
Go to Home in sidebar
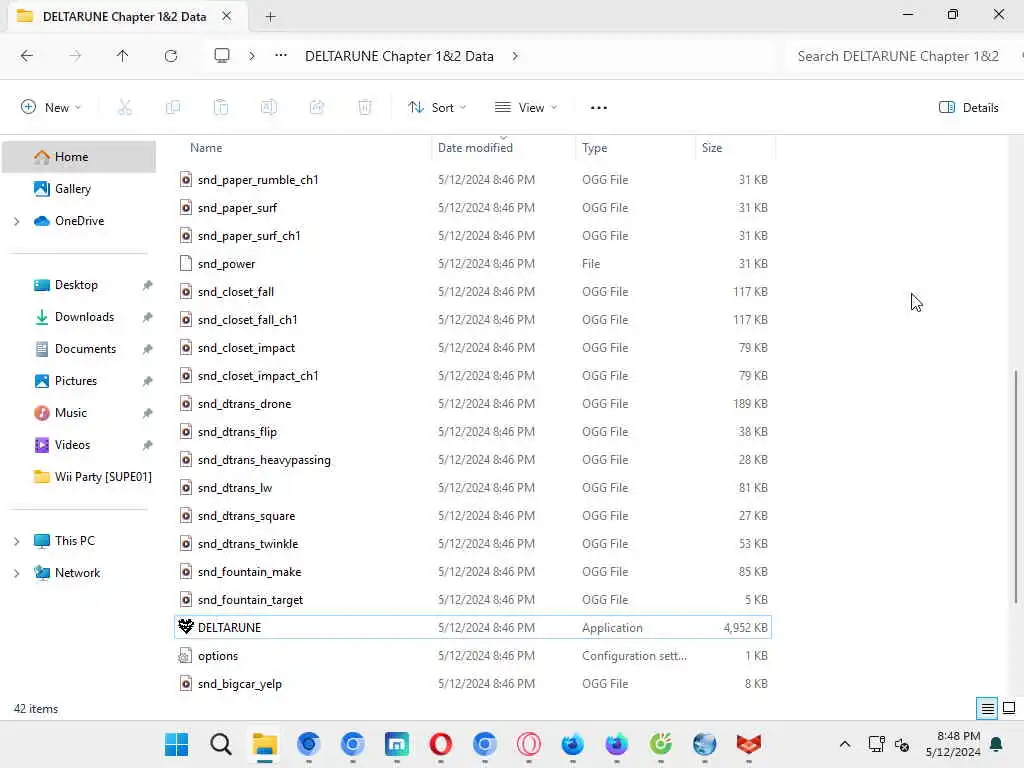tap(79, 157)
